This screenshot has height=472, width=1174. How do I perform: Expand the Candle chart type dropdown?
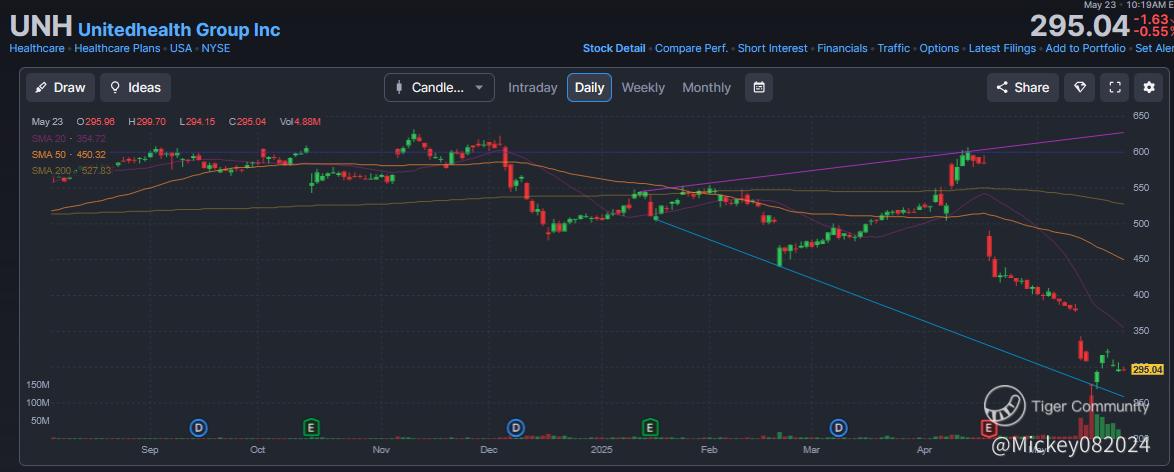[440, 88]
